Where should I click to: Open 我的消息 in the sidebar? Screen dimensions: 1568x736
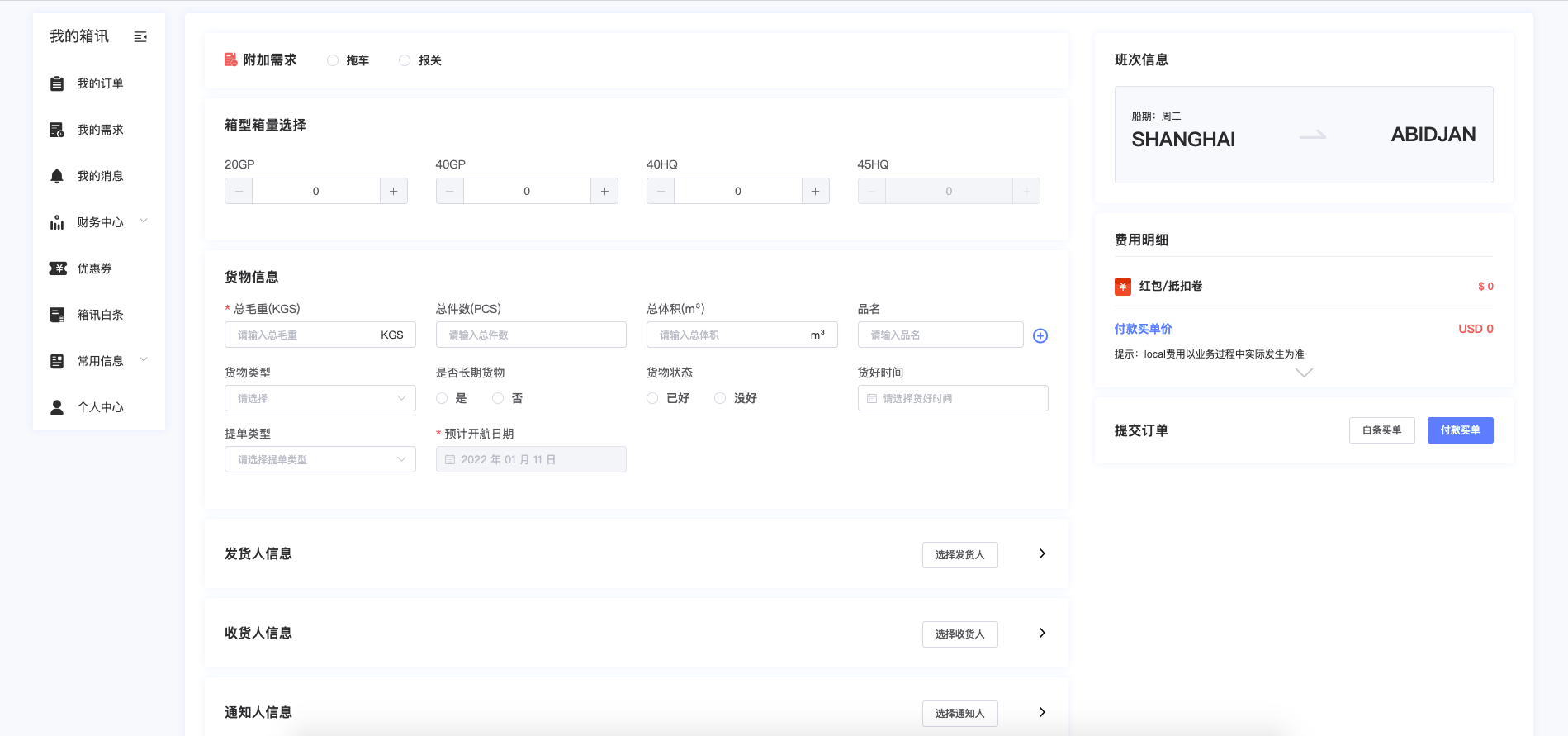point(101,176)
